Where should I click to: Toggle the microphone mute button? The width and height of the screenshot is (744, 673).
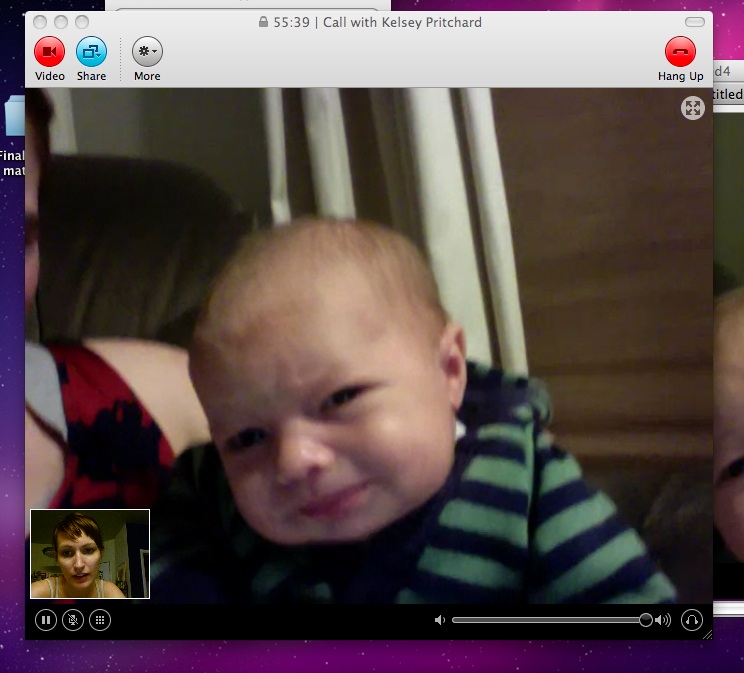(73, 620)
